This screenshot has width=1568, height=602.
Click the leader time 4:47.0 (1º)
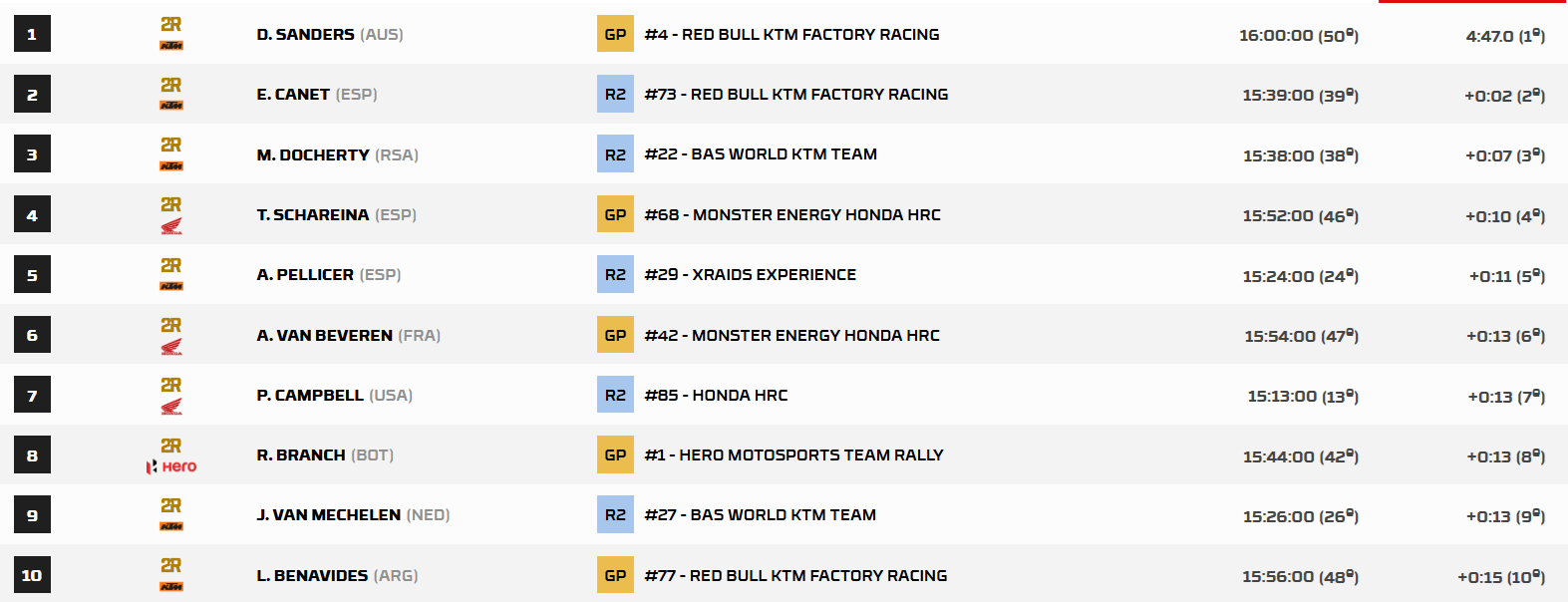tap(1505, 35)
